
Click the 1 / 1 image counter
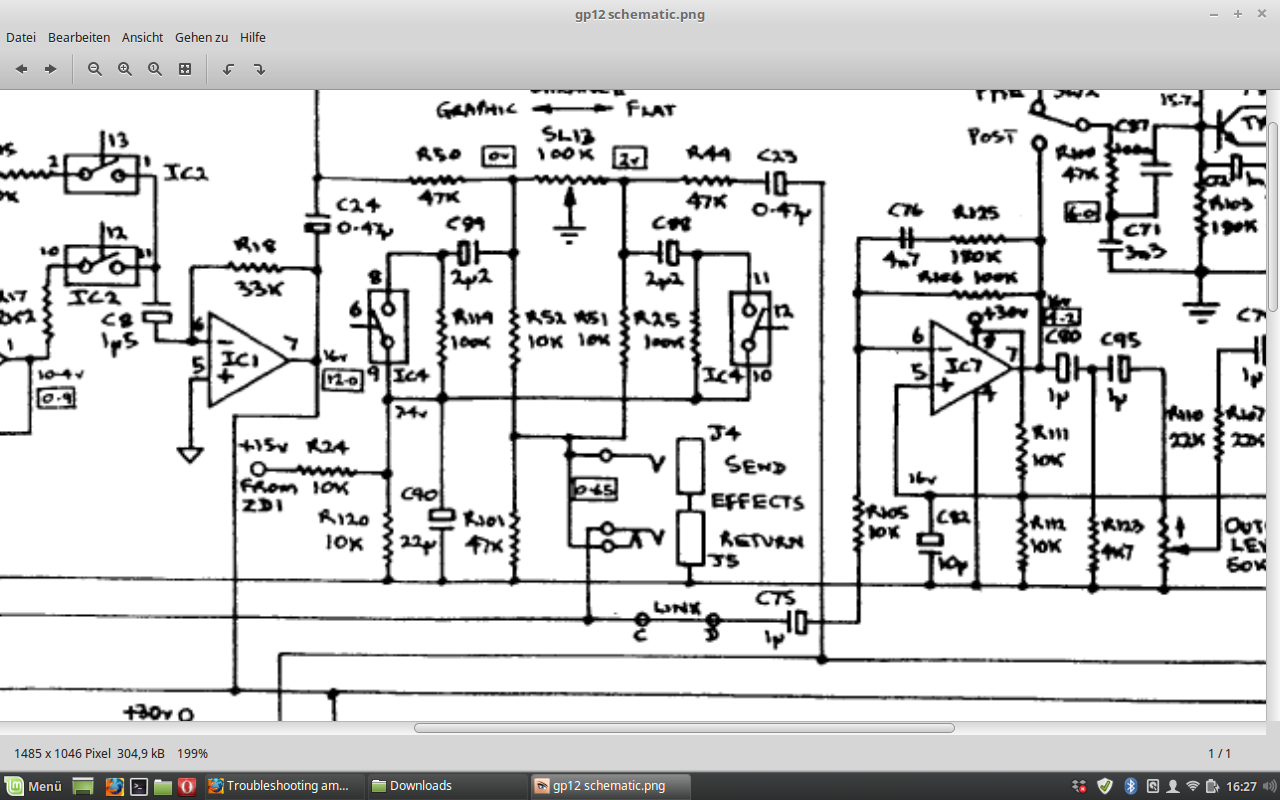(x=1220, y=753)
